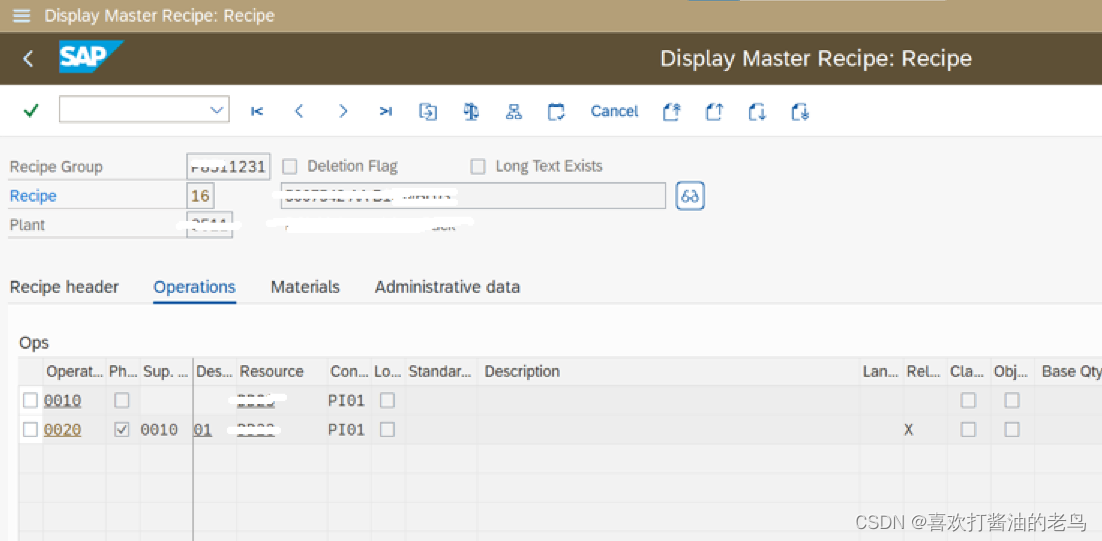The image size is (1102, 541).
Task: Confirm with the green checkmark icon
Action: [x=31, y=110]
